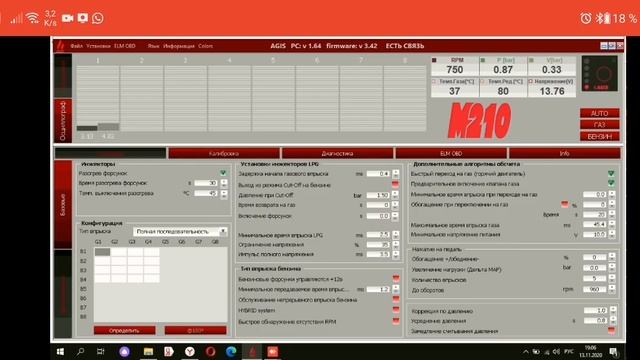
Task: Switch to the ELM OBD tab
Action: click(451, 153)
